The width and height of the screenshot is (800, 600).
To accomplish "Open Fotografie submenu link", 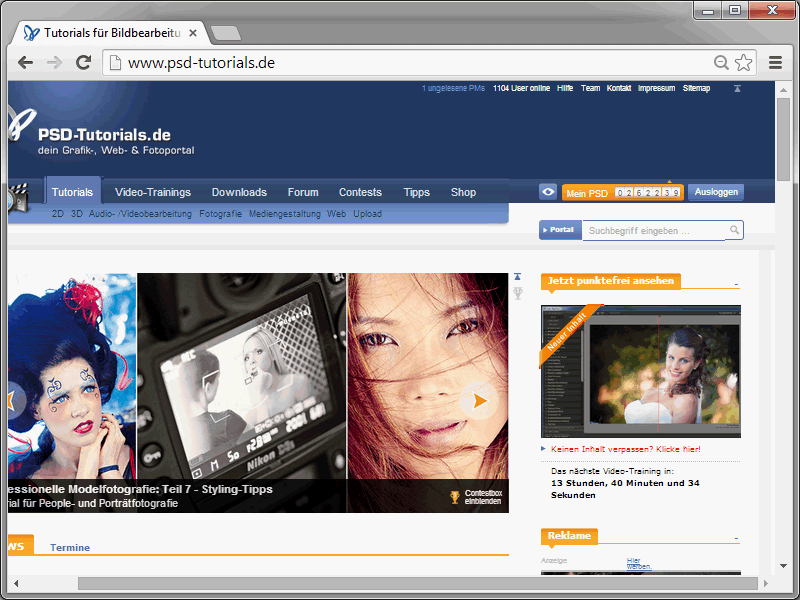I will tap(220, 214).
